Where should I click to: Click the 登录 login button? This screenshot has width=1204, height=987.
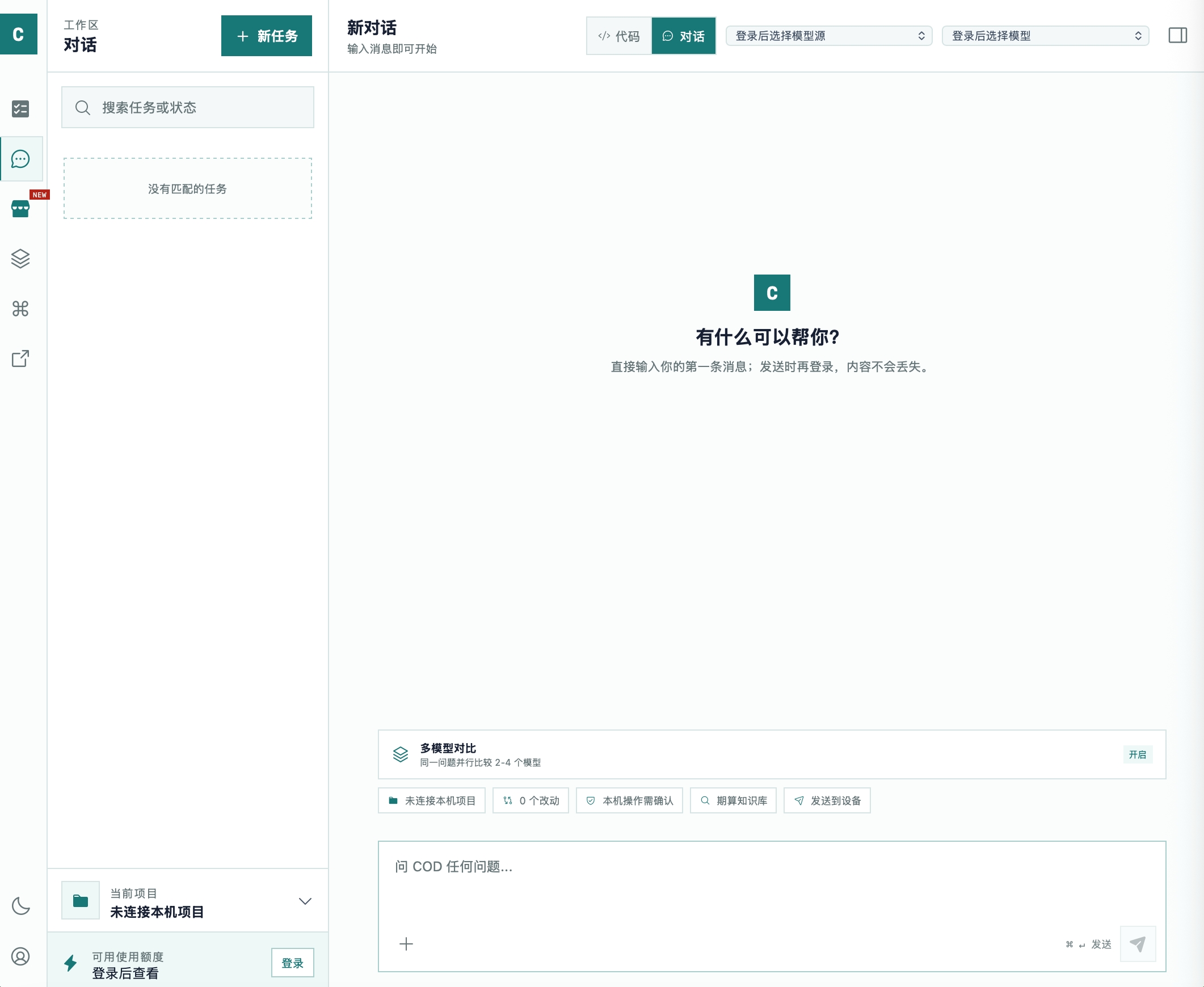(x=292, y=963)
